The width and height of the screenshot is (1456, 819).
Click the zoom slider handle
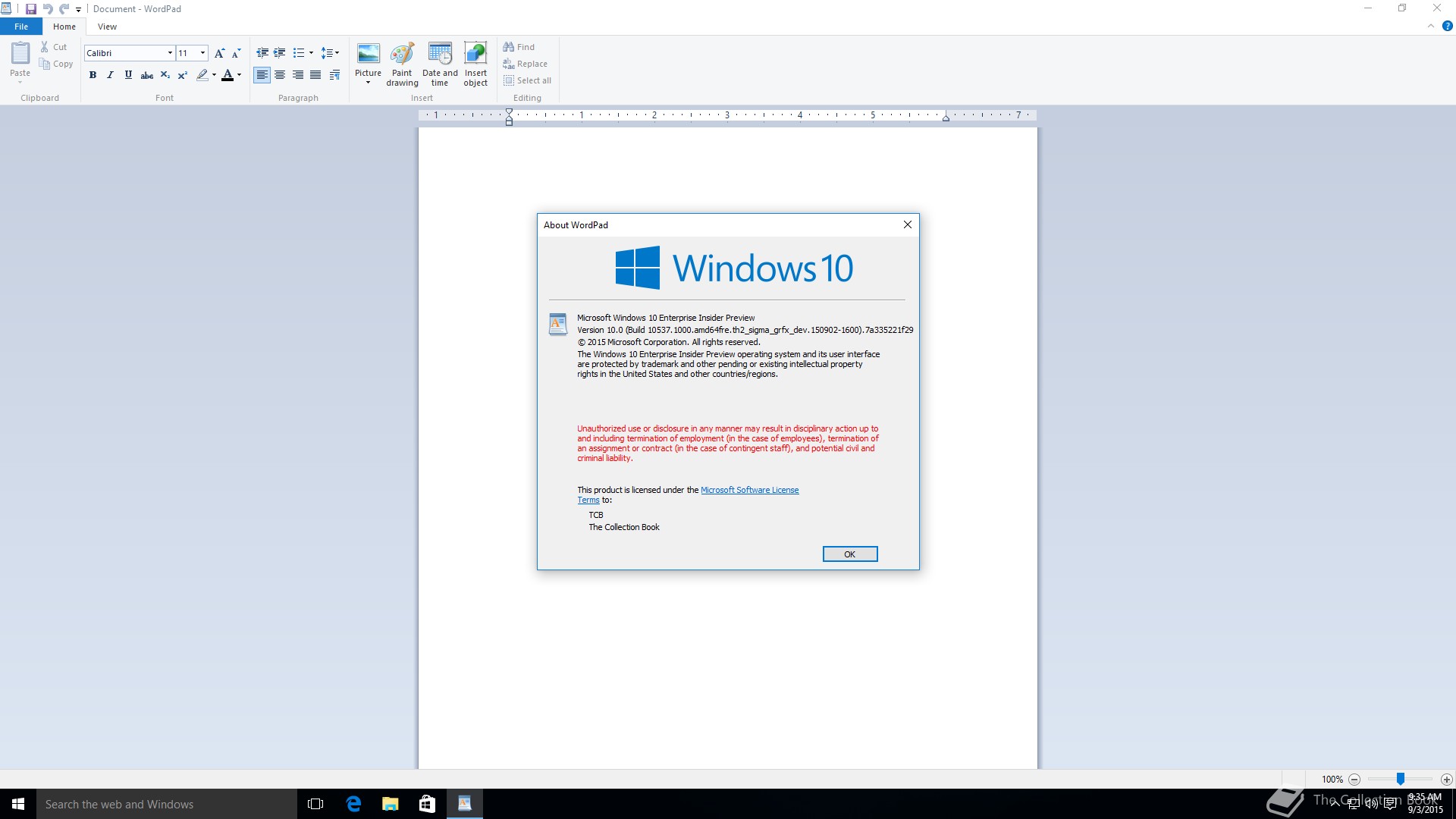[x=1401, y=779]
